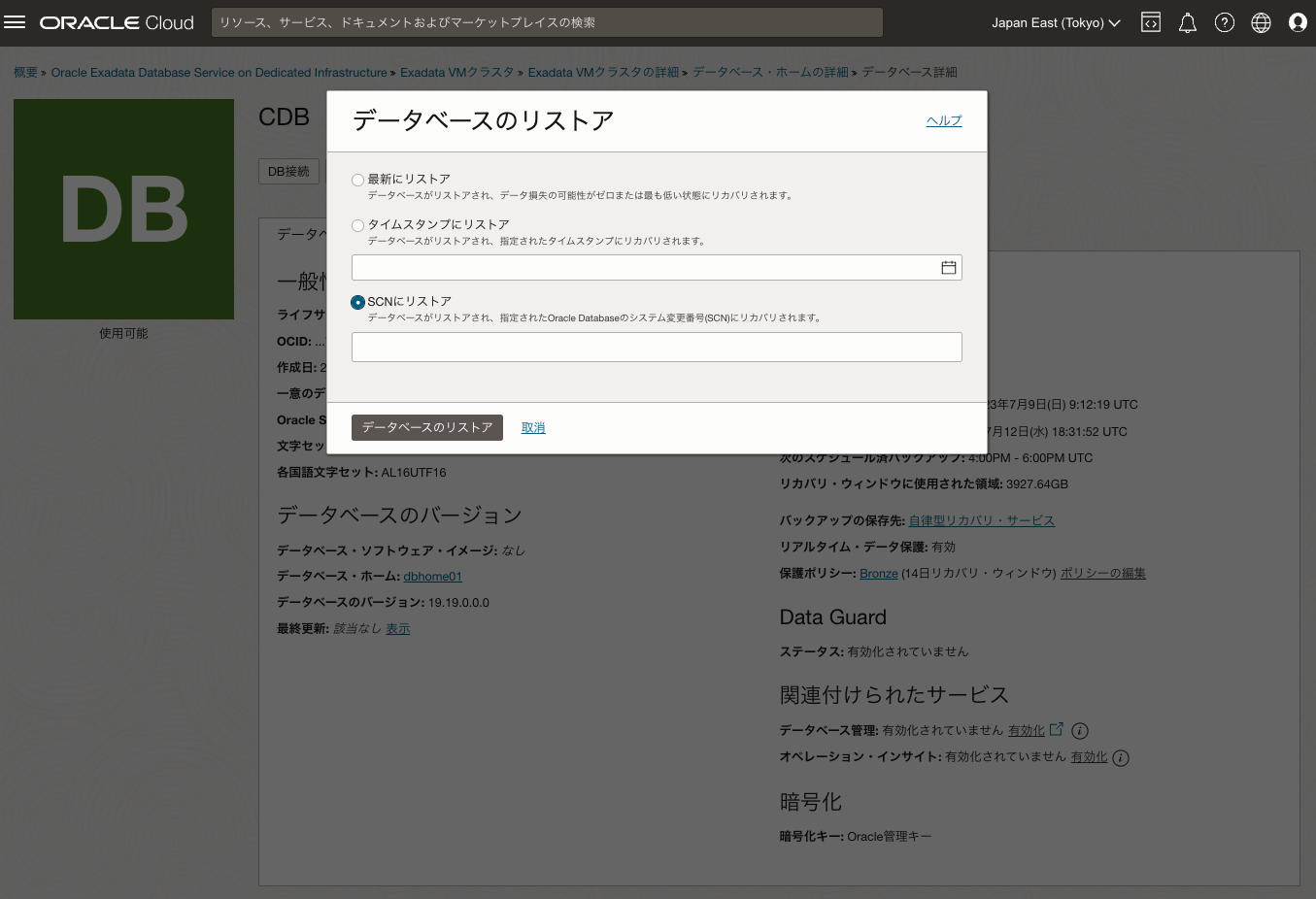This screenshot has width=1316, height=899.
Task: Click the データベースのリストア button
Action: 426,427
